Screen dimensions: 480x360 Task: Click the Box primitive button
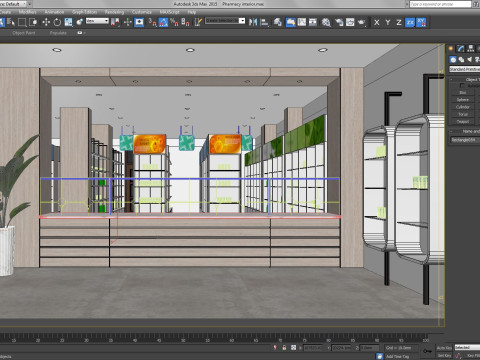coord(463,92)
